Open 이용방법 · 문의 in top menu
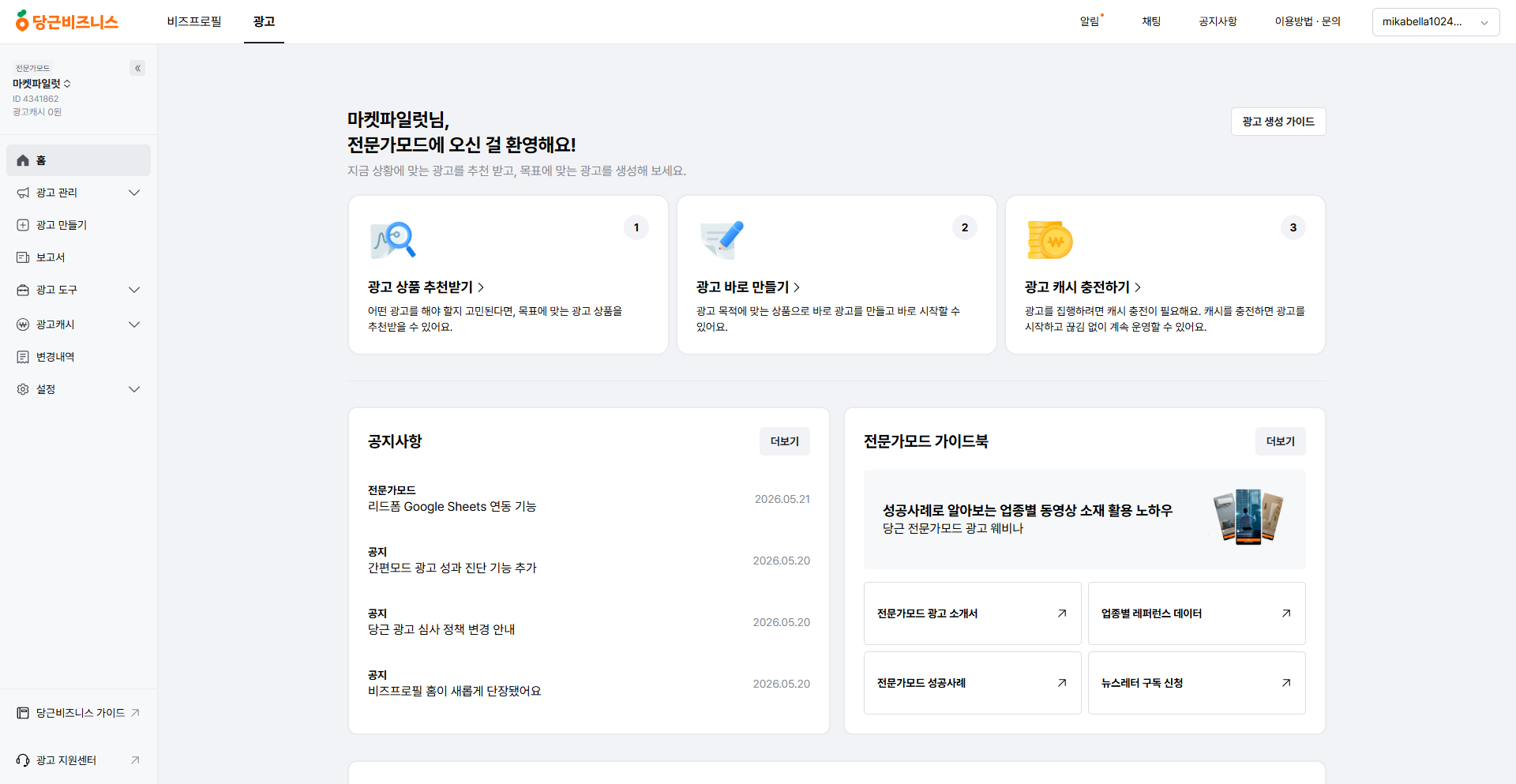This screenshot has height=784, width=1516. coord(1308,21)
